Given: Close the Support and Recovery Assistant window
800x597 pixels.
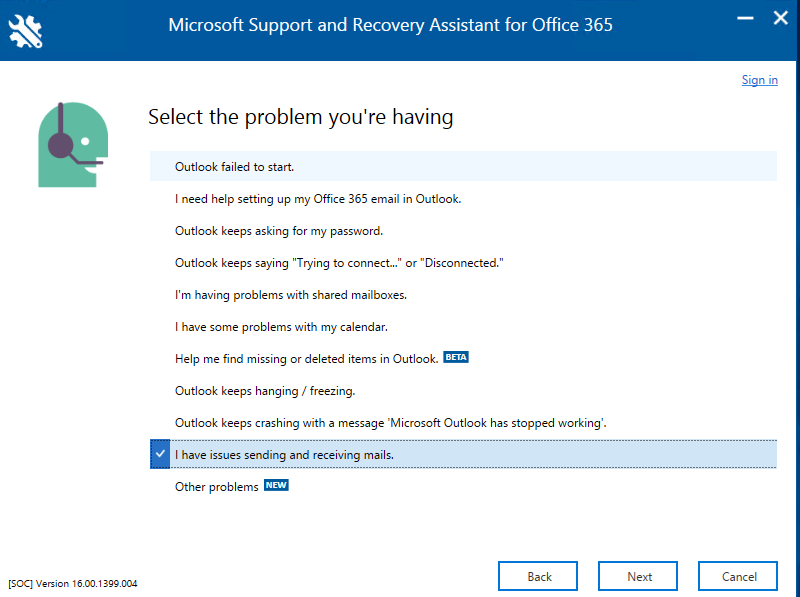Looking at the screenshot, I should pyautogui.click(x=781, y=18).
